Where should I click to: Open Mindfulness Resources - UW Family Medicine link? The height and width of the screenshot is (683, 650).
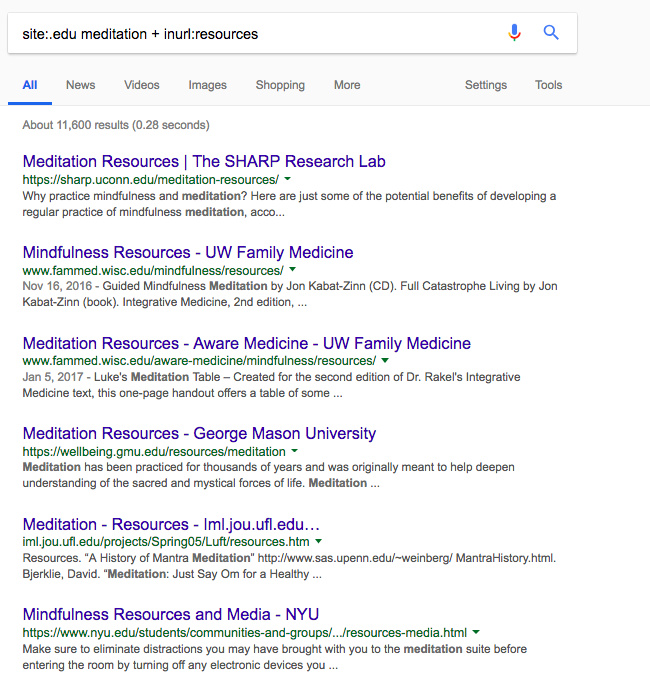pyautogui.click(x=188, y=252)
